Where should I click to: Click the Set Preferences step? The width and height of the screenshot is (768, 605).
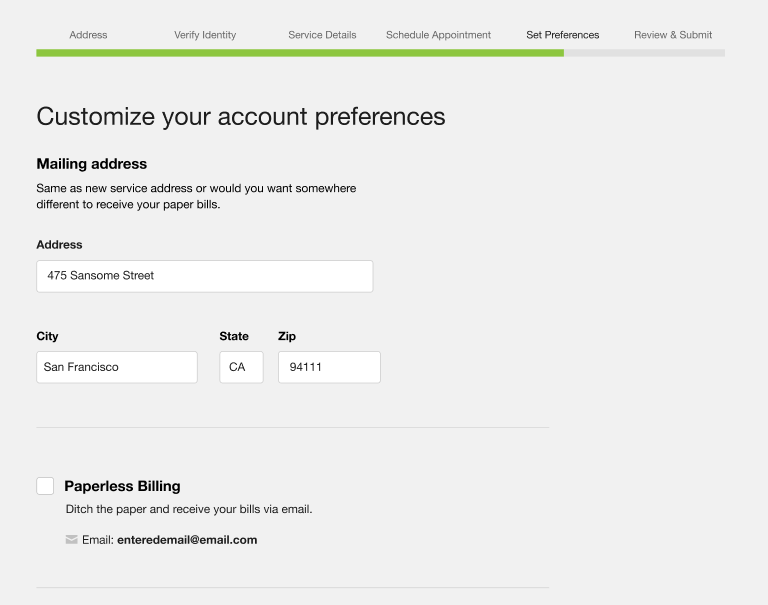click(563, 35)
